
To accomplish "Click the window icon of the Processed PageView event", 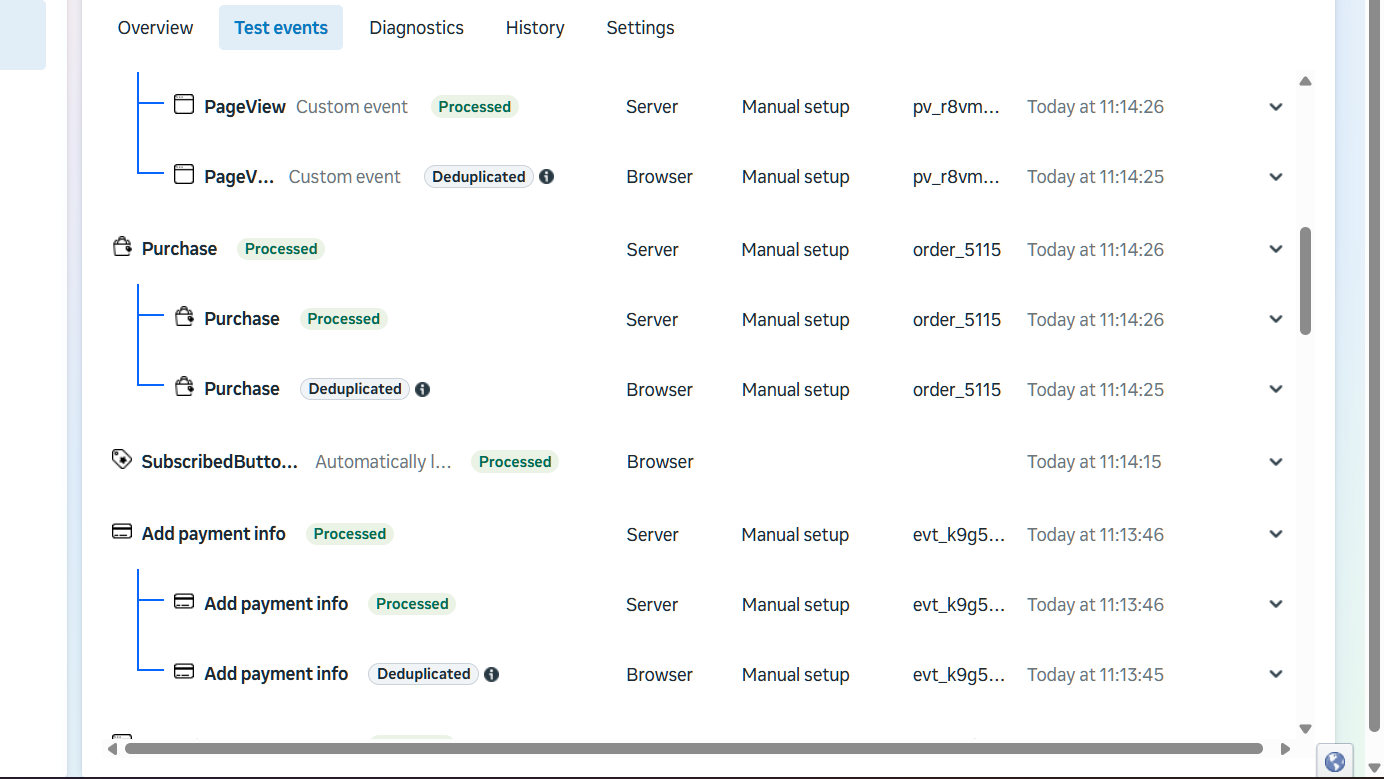I will [x=184, y=105].
